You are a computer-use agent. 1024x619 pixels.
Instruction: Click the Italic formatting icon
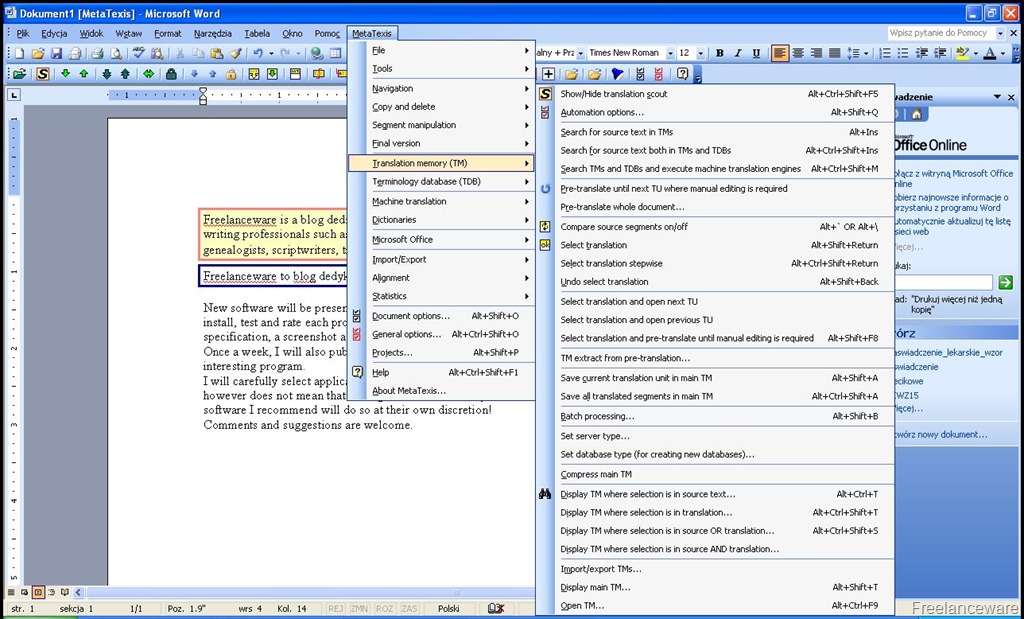(x=738, y=54)
